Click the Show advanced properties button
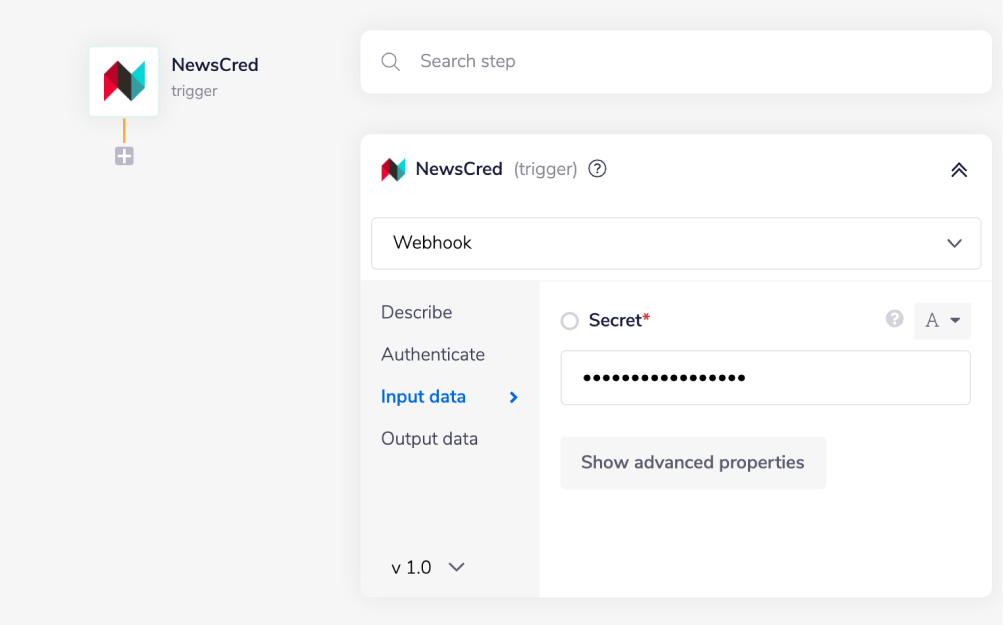1003x625 pixels. (692, 462)
